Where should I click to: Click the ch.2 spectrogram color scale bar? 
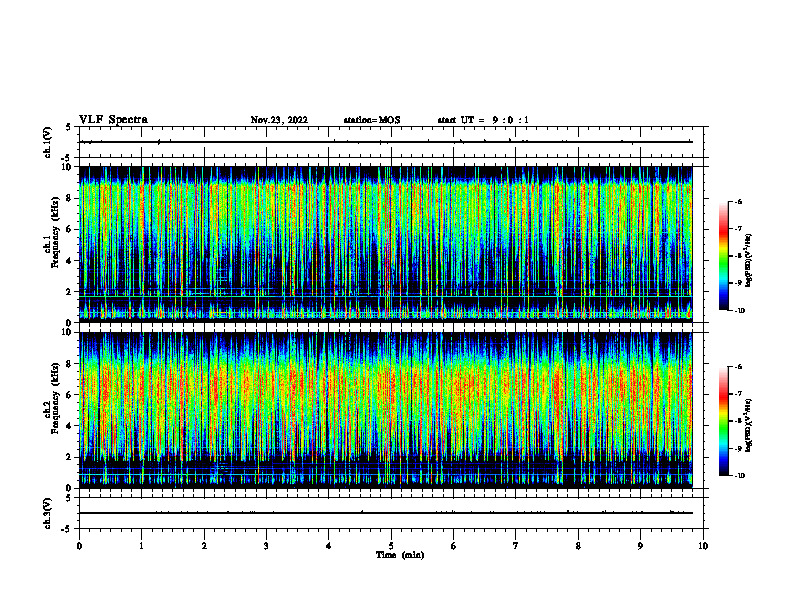click(x=724, y=421)
